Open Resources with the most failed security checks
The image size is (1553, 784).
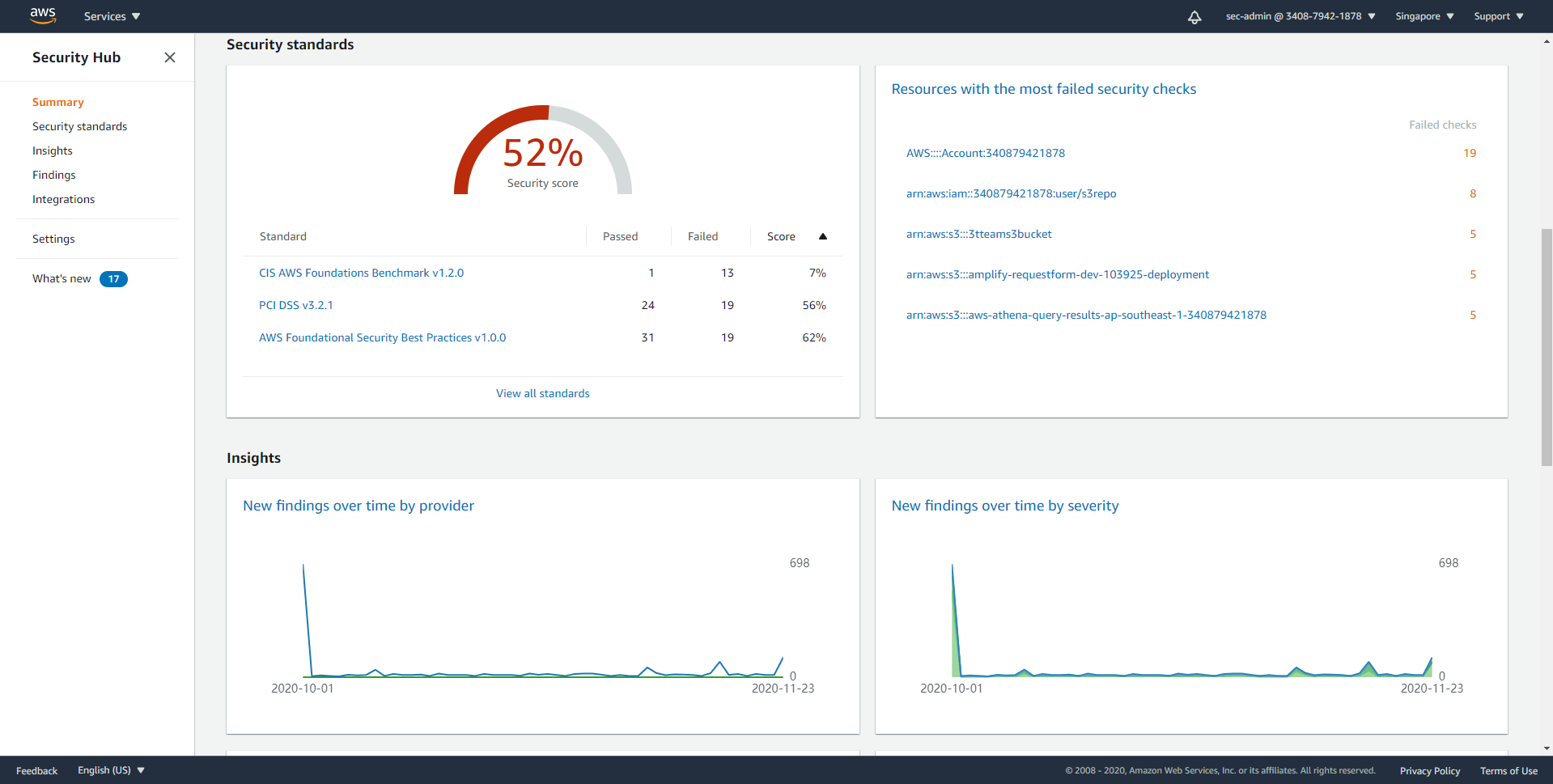point(1044,89)
